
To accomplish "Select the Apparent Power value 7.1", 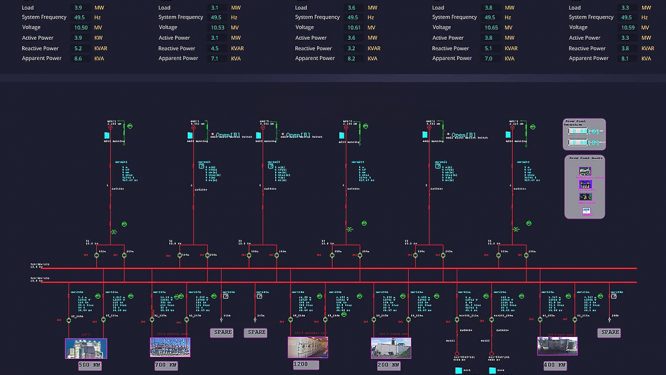I will (x=215, y=59).
